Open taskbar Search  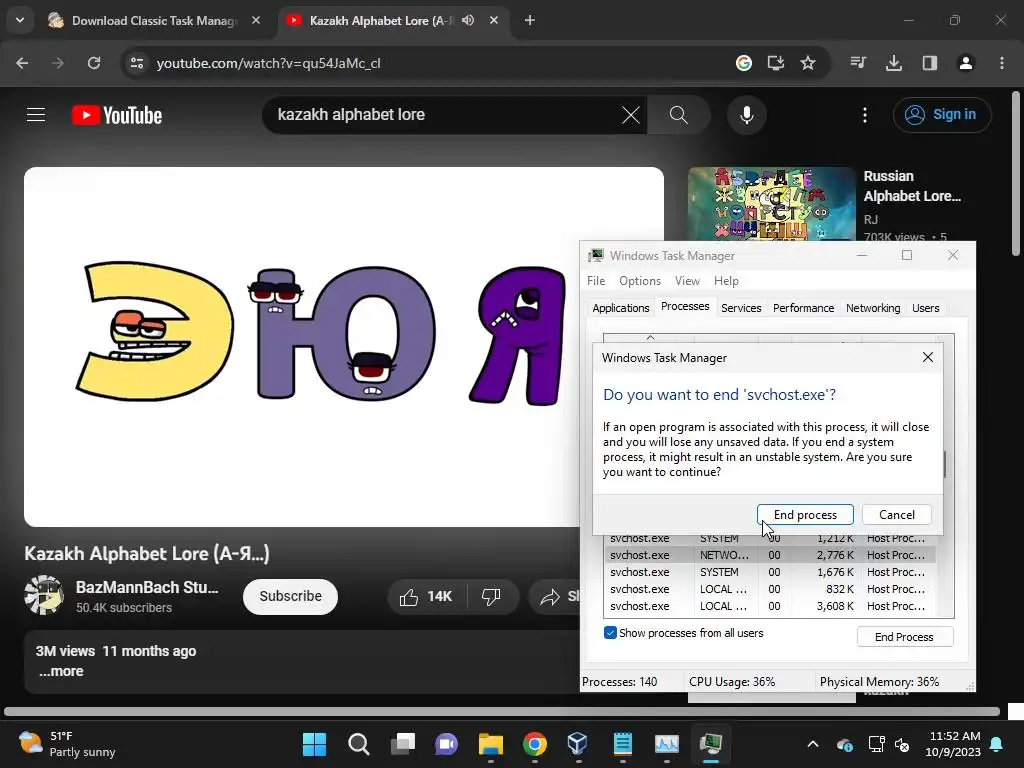359,744
